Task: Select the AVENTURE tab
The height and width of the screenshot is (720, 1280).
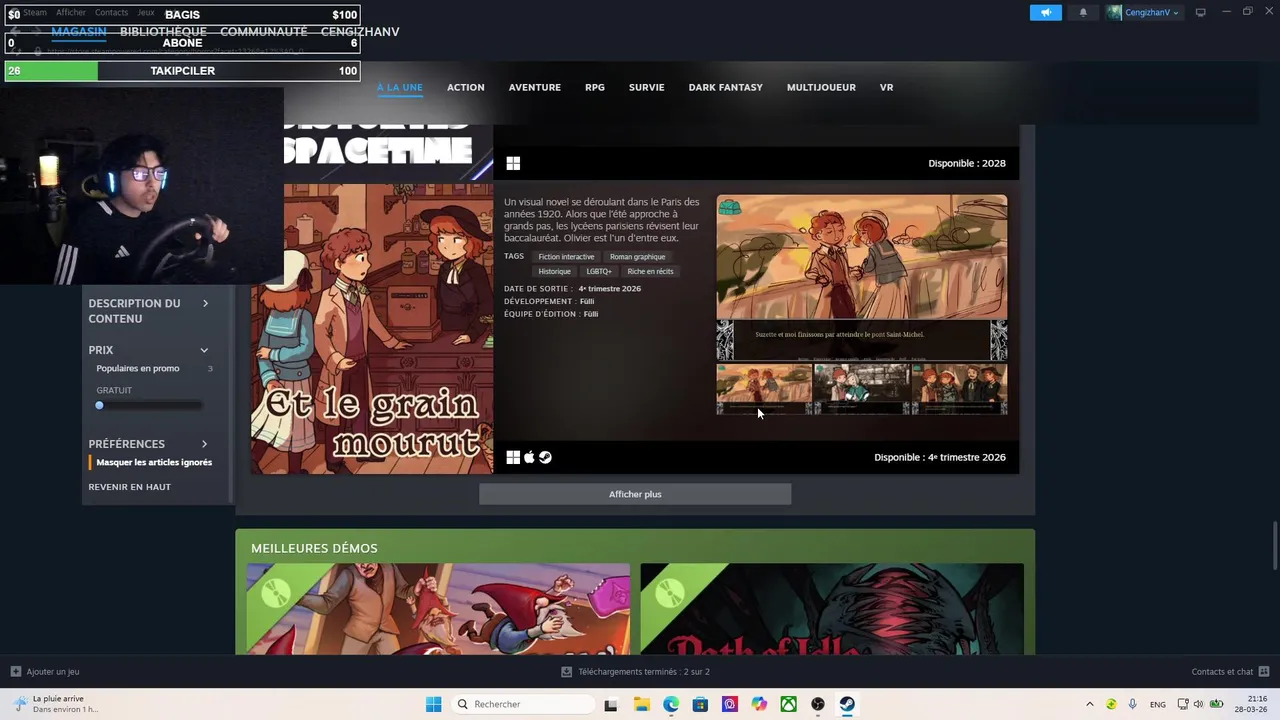Action: tap(534, 87)
